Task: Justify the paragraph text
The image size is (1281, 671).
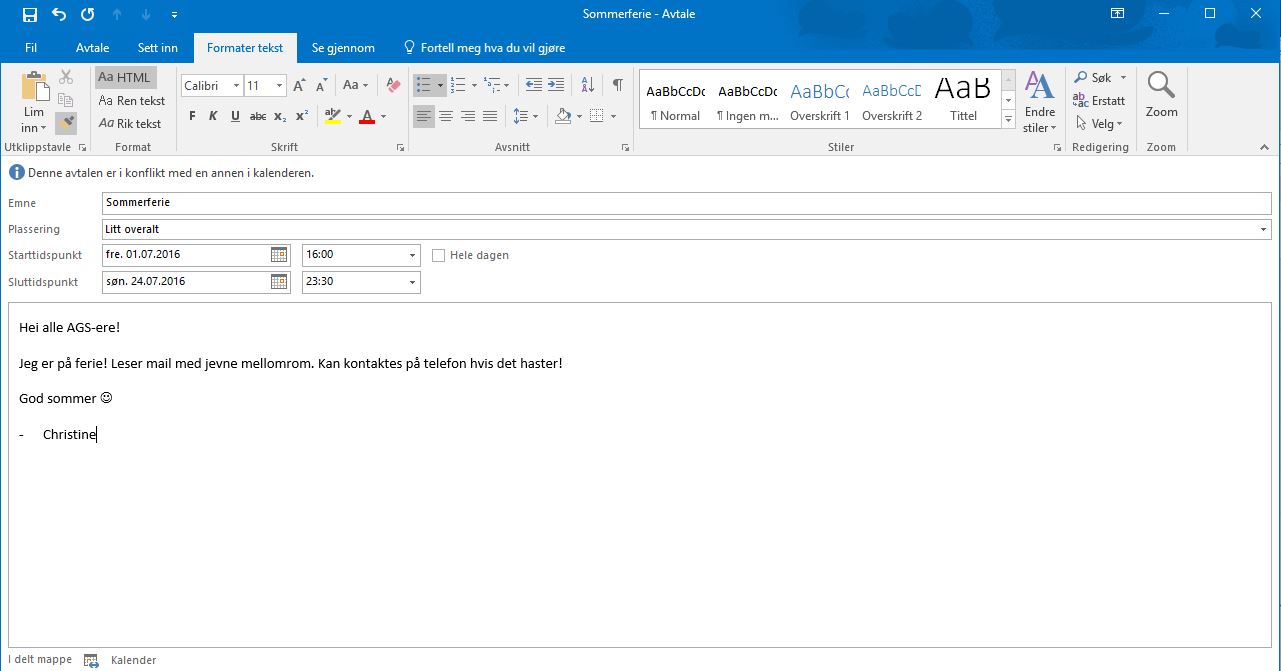Action: coord(490,116)
